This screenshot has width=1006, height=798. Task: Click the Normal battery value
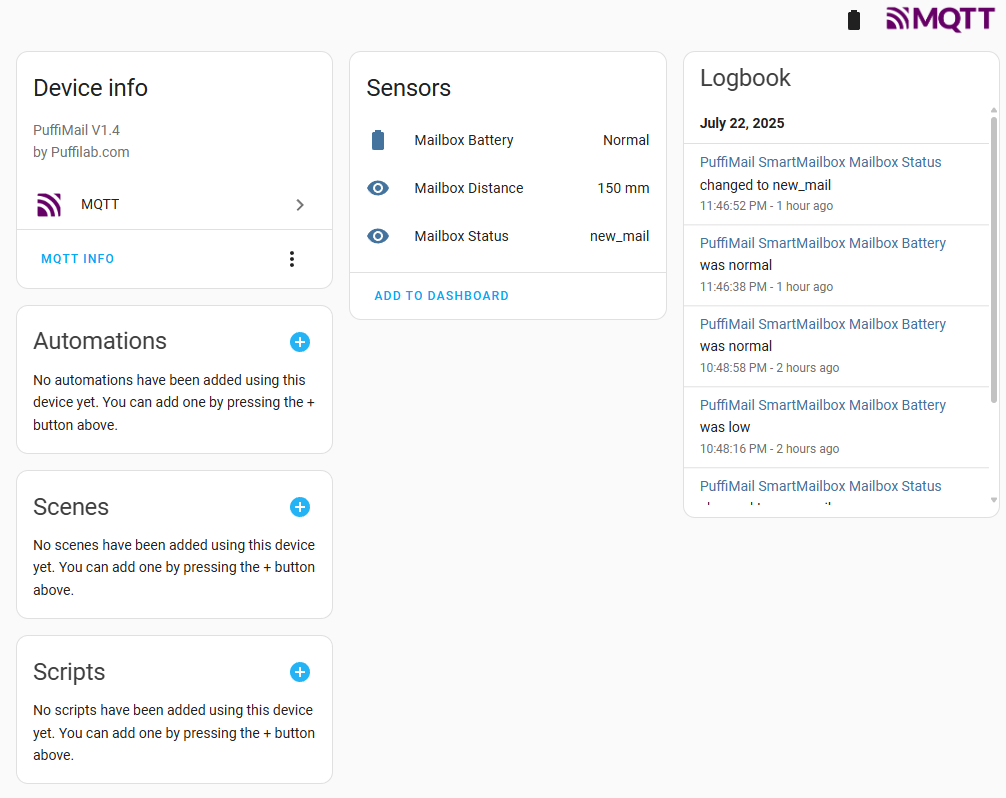click(x=626, y=140)
